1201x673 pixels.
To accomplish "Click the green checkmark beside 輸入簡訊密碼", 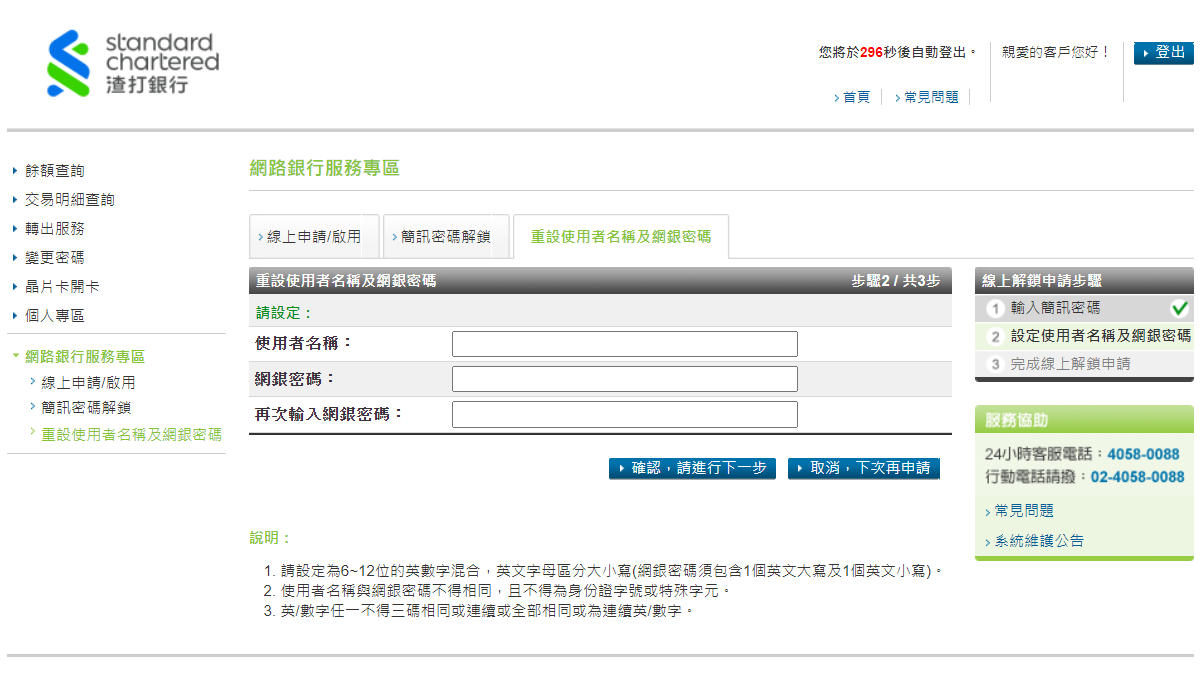I will pyautogui.click(x=1180, y=308).
